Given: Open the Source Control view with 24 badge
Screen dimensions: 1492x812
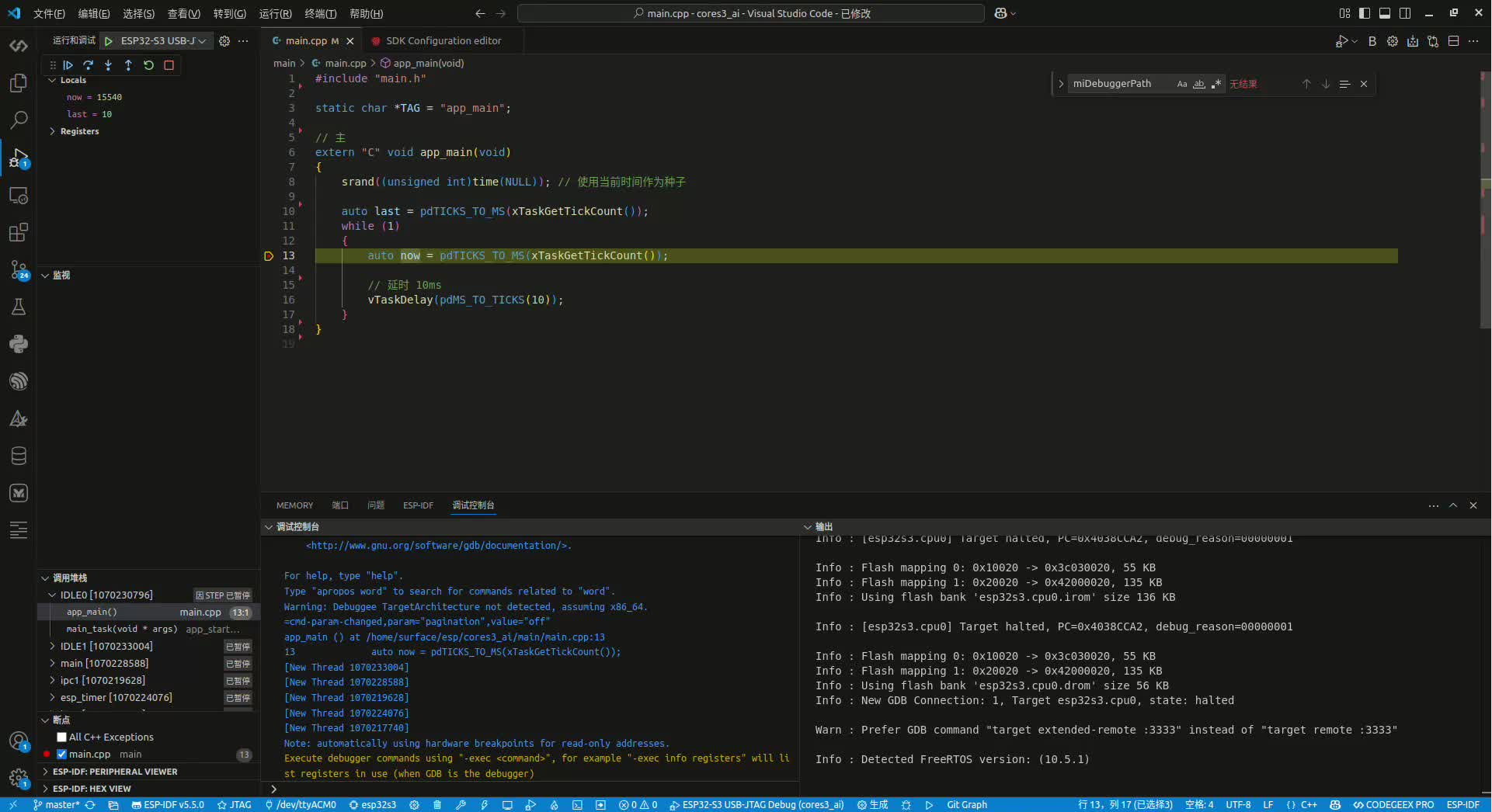Looking at the screenshot, I should pos(19,269).
